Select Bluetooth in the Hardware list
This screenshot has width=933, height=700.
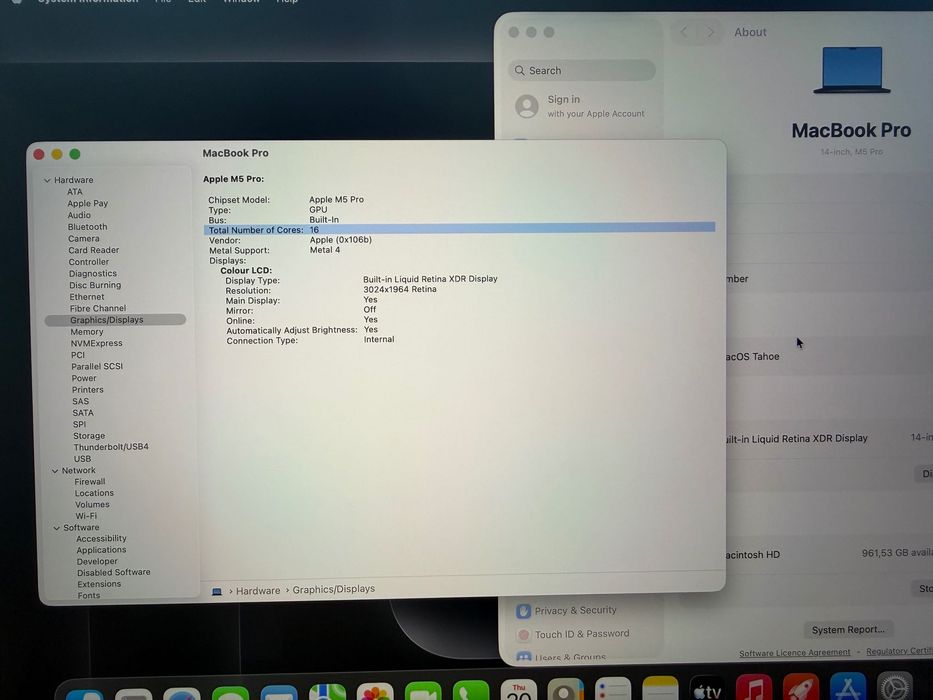pyautogui.click(x=87, y=227)
